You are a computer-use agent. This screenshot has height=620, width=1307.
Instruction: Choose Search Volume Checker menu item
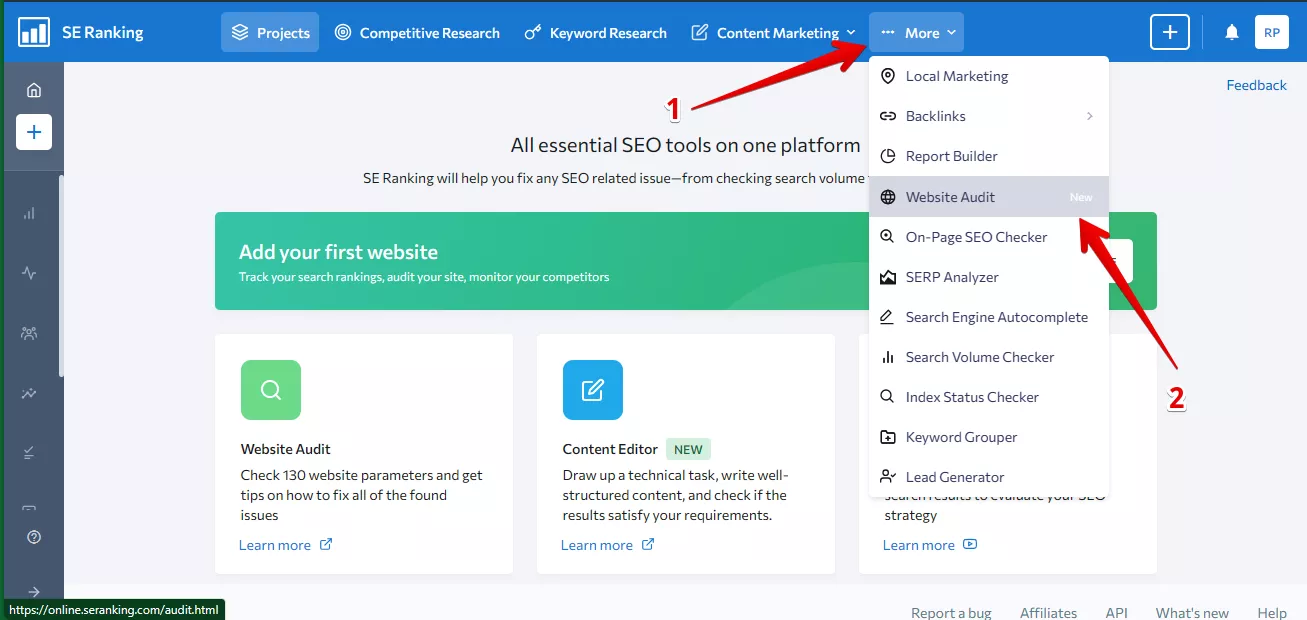(989, 357)
